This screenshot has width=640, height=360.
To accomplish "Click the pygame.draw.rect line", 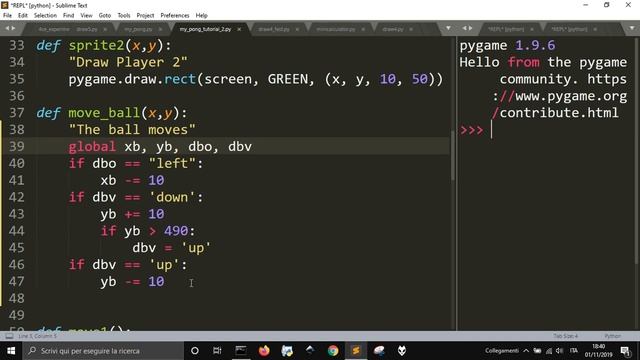I will [256, 79].
